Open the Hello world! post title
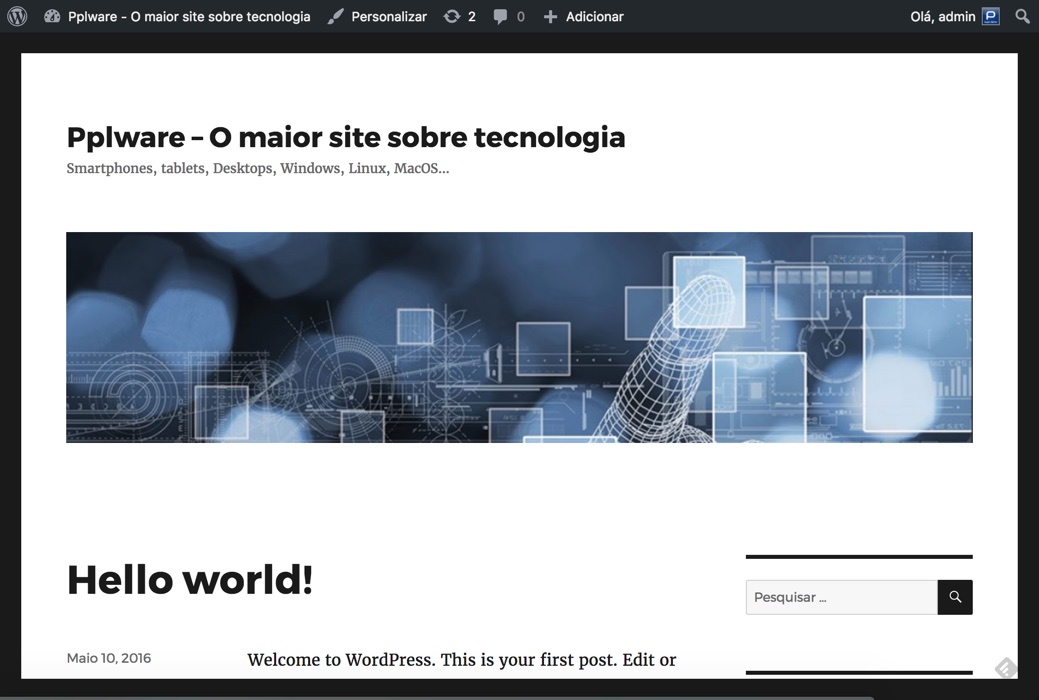This screenshot has width=1039, height=700. tap(190, 579)
